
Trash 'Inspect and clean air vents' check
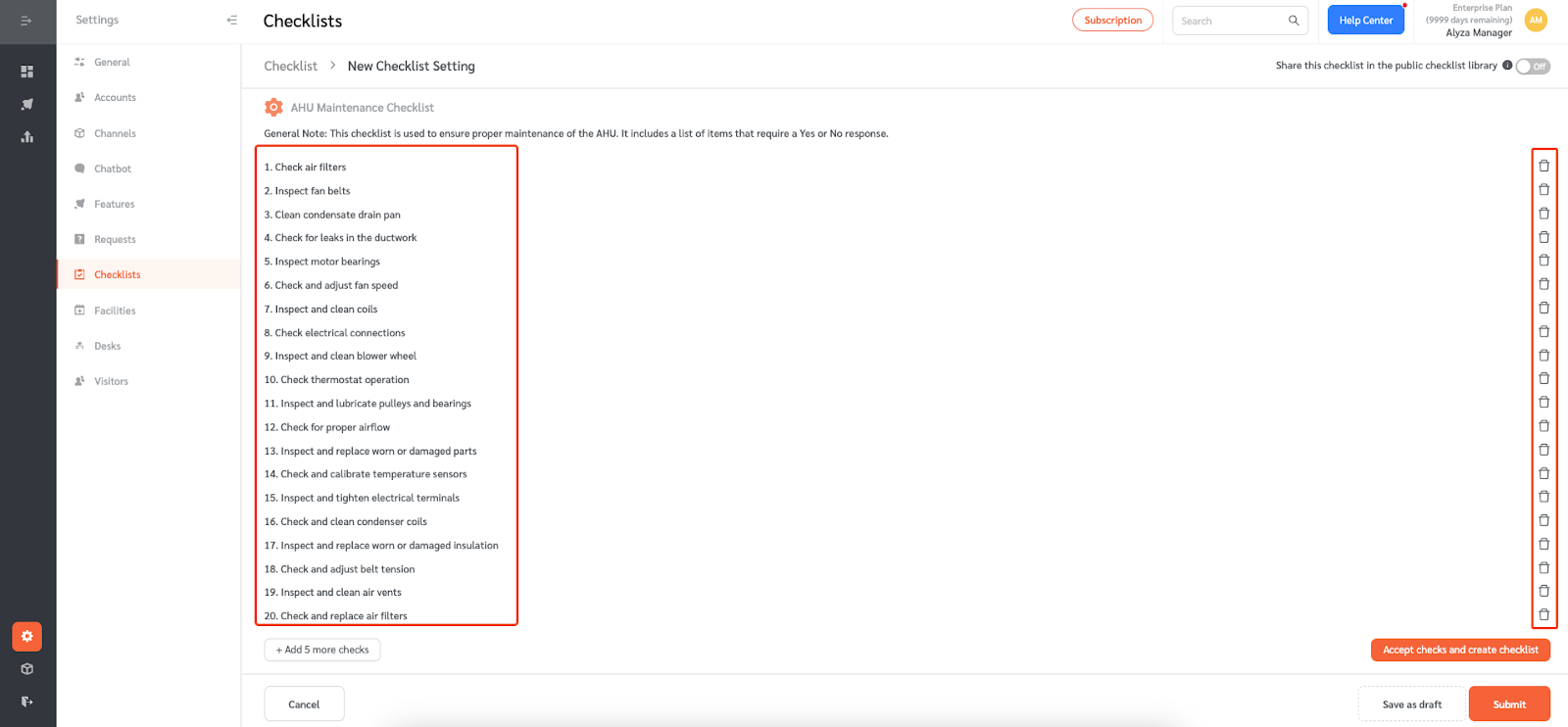(1543, 591)
